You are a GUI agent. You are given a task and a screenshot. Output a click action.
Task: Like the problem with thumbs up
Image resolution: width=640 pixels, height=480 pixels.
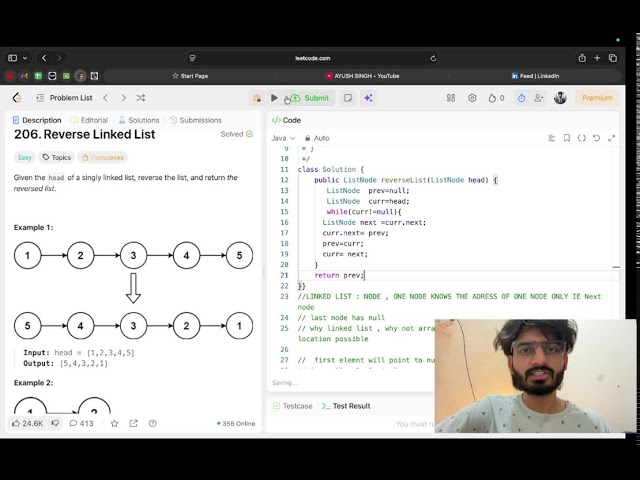27,424
